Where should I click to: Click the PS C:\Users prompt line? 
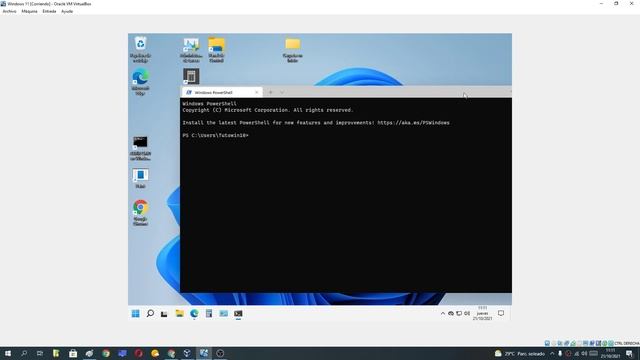215,135
